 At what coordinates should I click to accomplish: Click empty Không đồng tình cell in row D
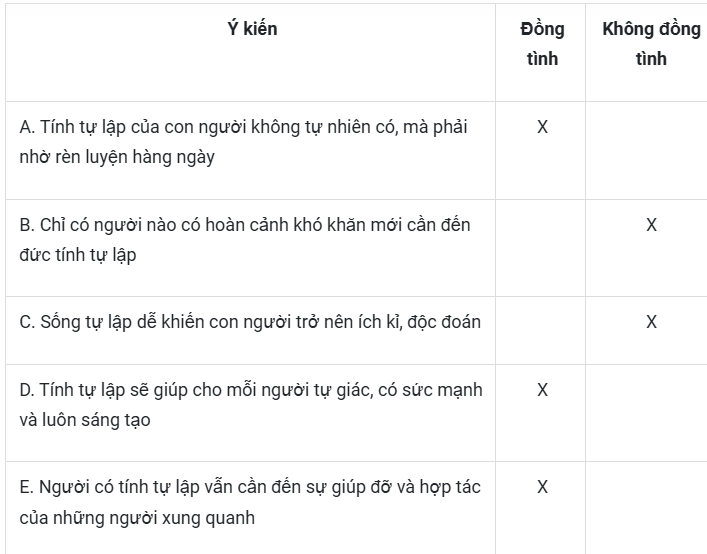(x=646, y=413)
